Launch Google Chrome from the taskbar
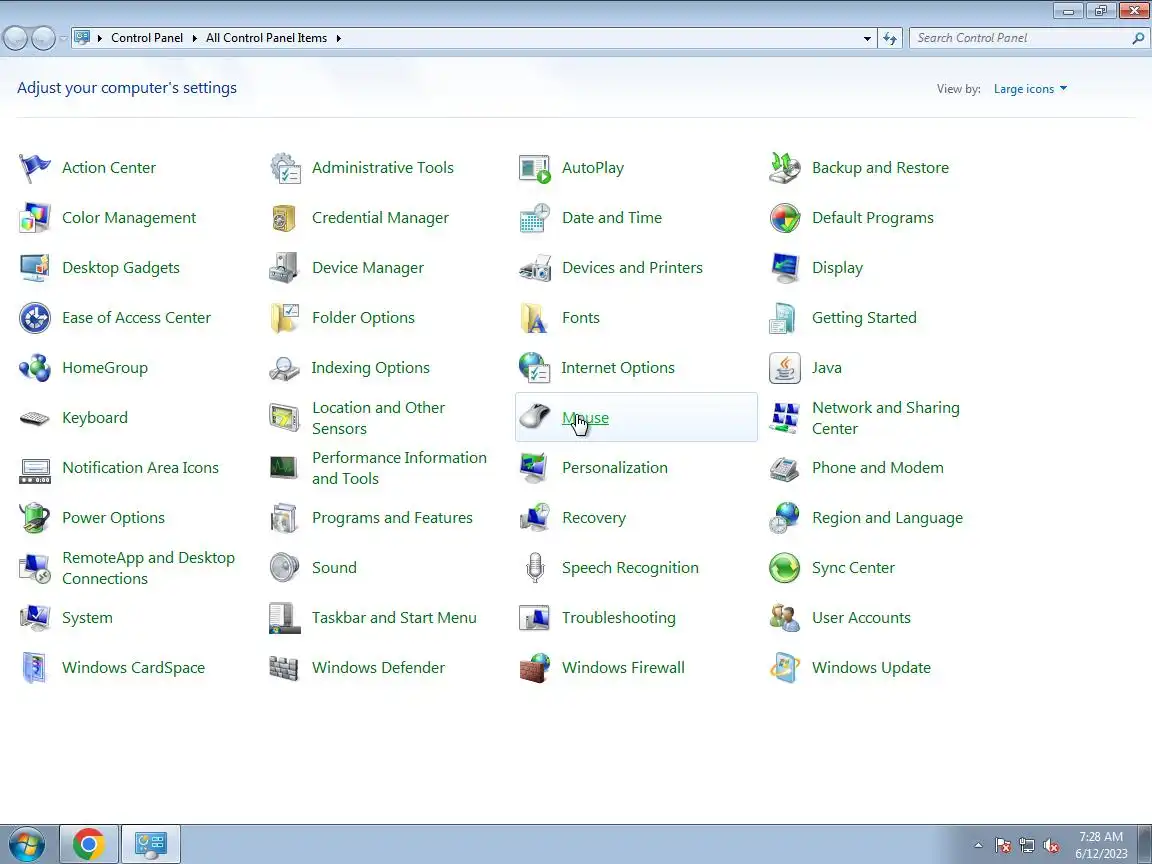 point(88,845)
